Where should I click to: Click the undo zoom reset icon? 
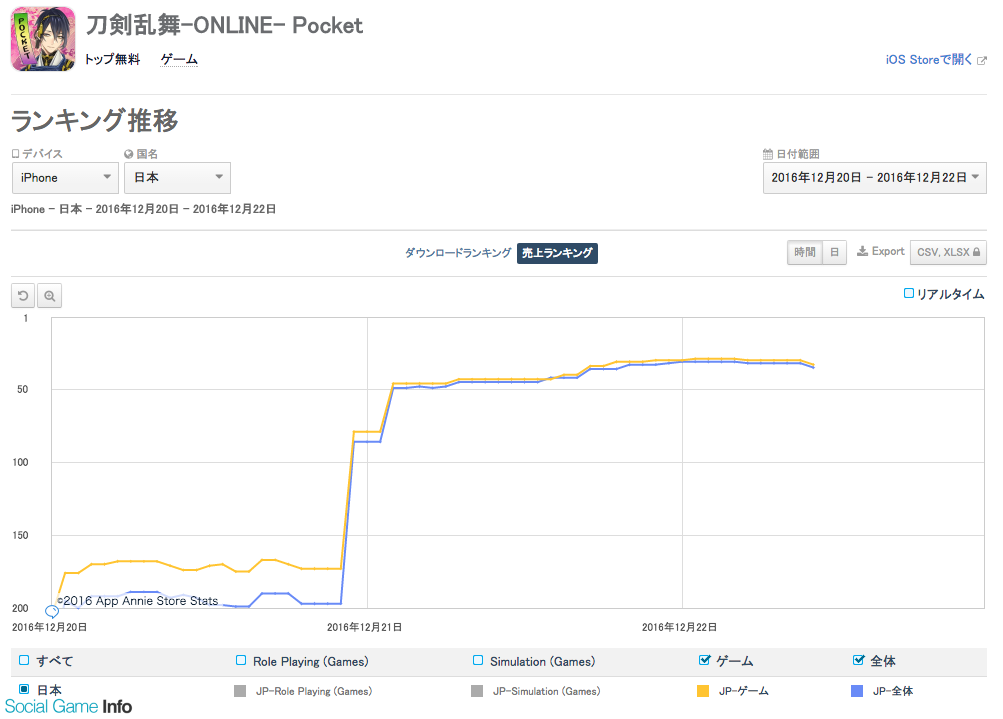point(23,296)
